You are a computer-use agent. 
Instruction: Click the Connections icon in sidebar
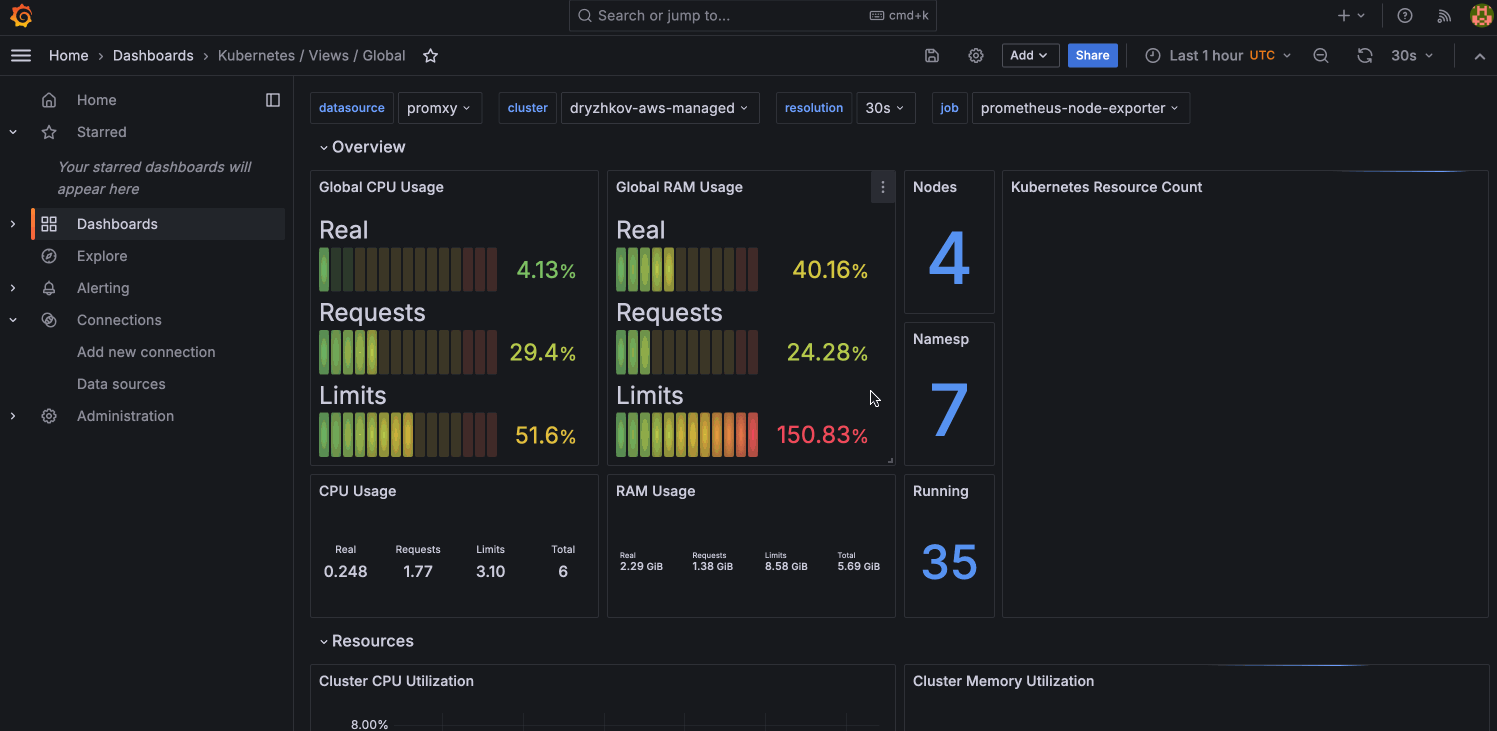[x=48, y=320]
